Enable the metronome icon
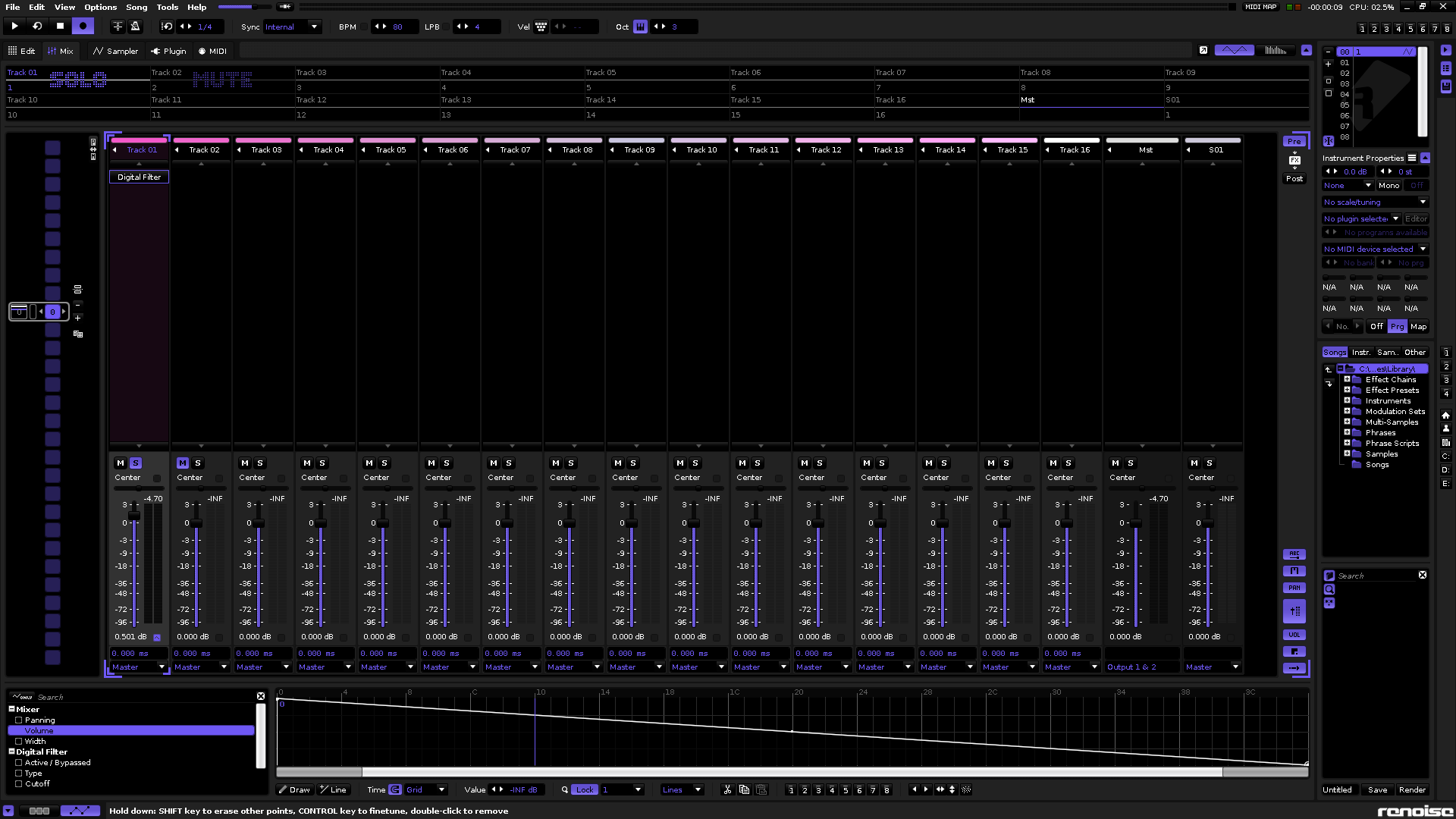This screenshot has width=1456, height=819. click(x=135, y=27)
